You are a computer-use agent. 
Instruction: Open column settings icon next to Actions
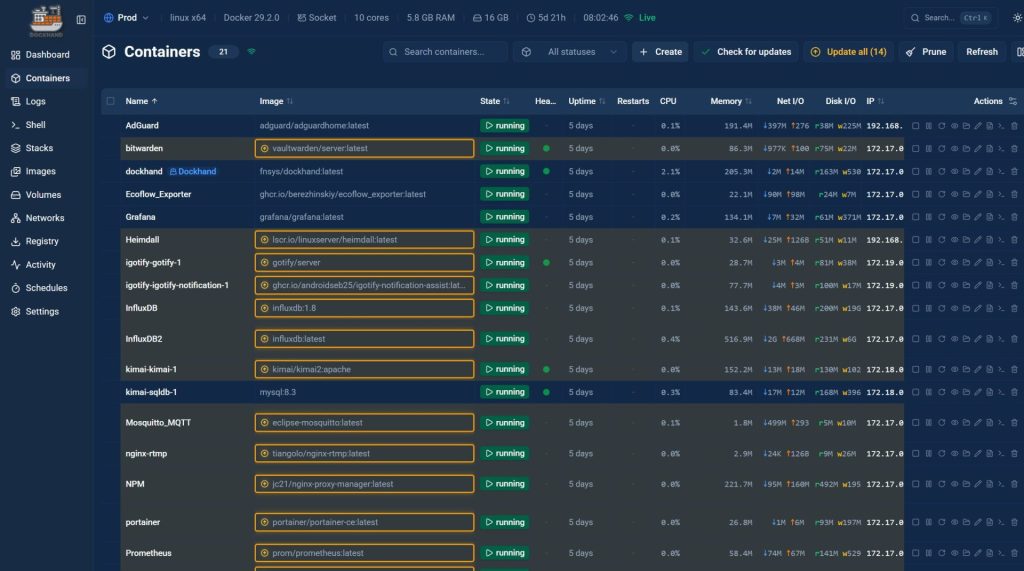pyautogui.click(x=1013, y=101)
